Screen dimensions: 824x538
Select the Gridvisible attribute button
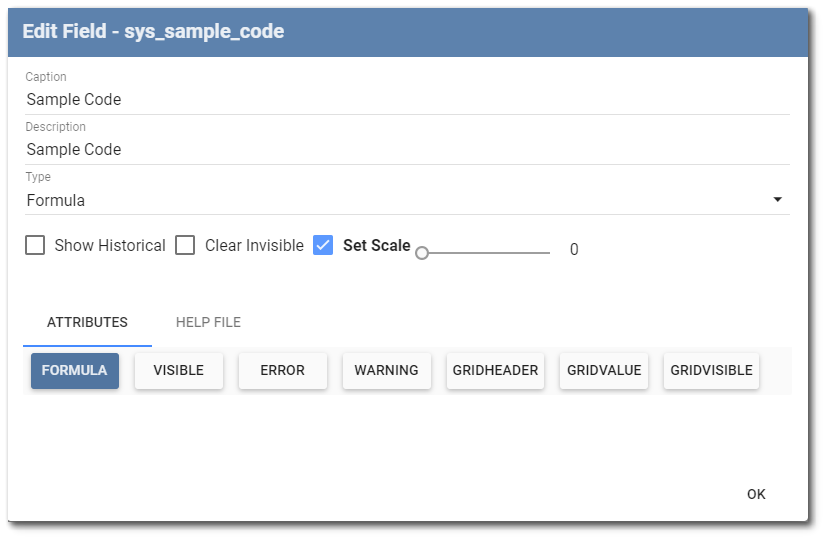(x=711, y=370)
